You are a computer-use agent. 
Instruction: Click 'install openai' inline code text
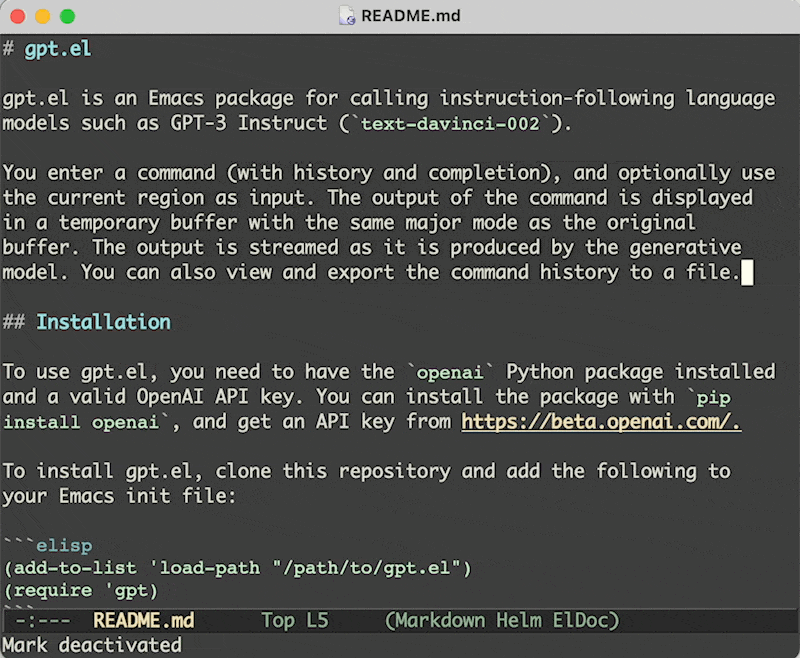pos(81,423)
